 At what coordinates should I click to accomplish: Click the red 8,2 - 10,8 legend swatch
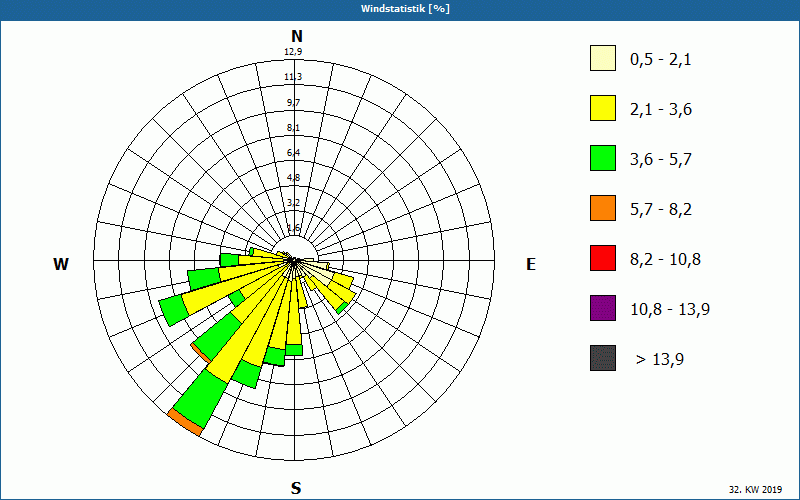pos(603,258)
